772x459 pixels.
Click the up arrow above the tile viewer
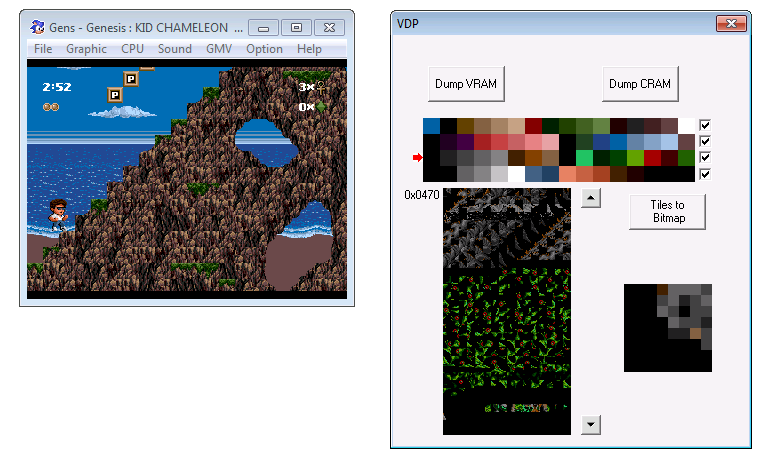[591, 198]
